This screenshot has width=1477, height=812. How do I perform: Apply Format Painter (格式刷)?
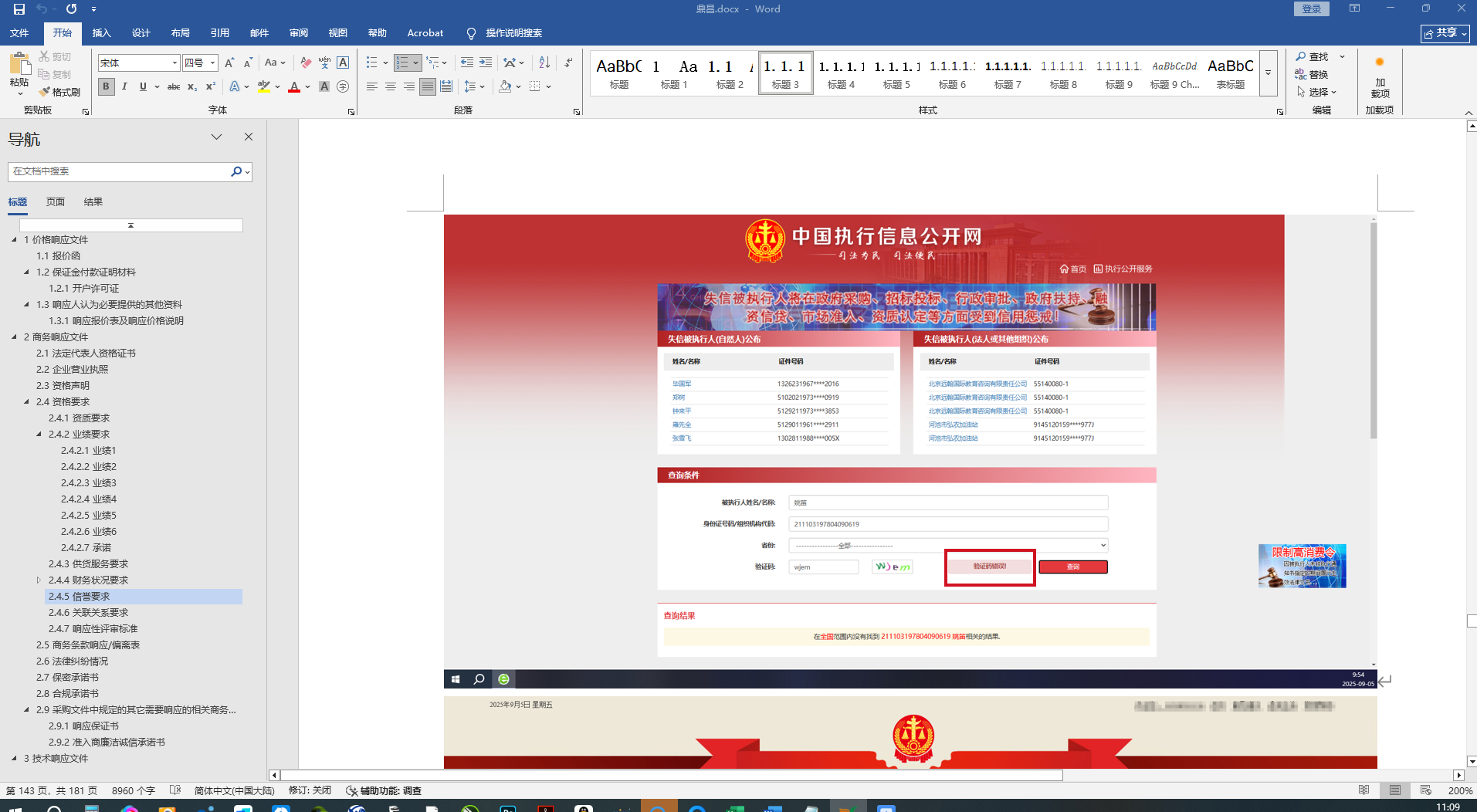[60, 92]
